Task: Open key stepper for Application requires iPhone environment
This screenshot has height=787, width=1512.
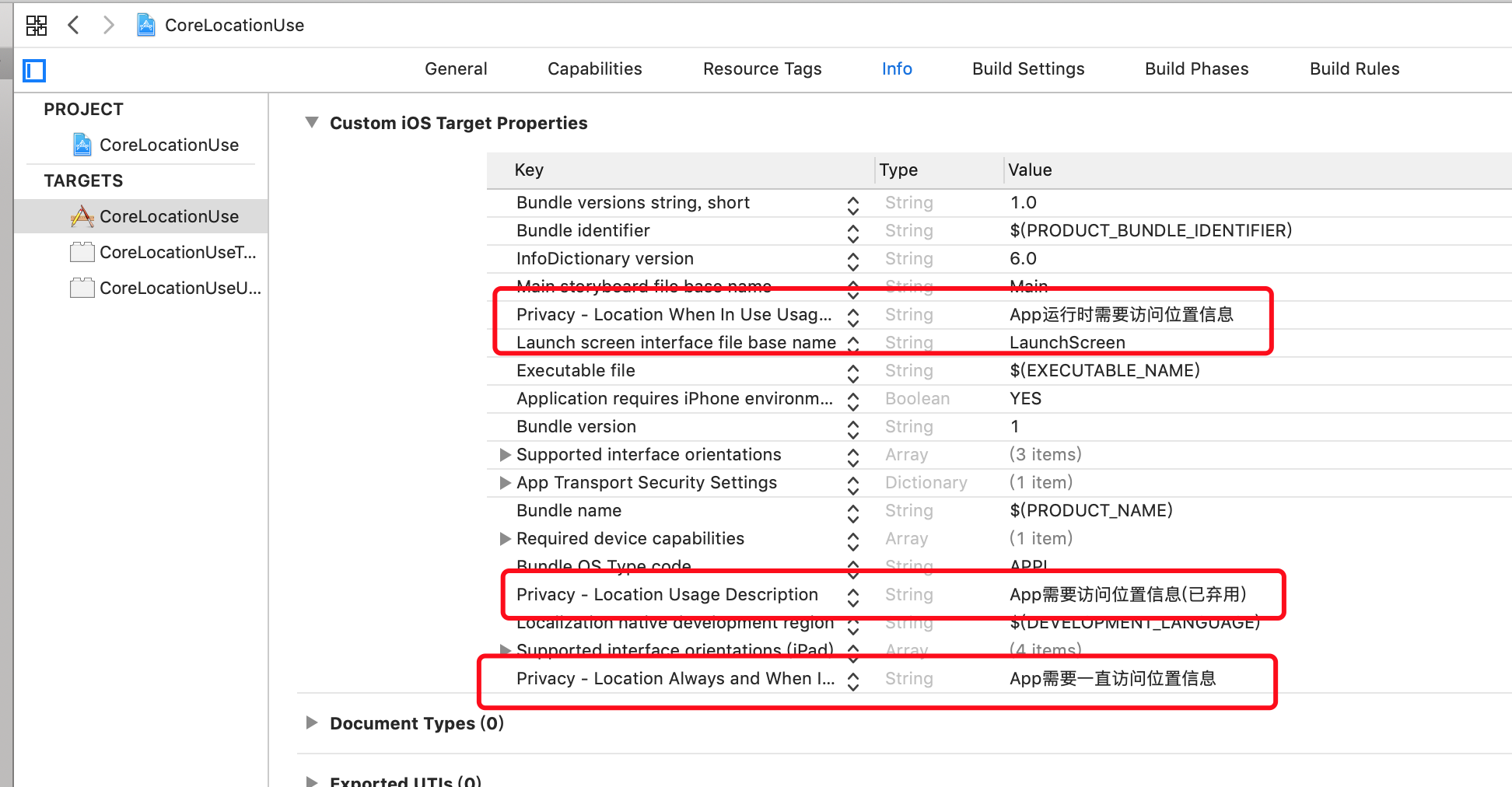Action: pyautogui.click(x=853, y=400)
